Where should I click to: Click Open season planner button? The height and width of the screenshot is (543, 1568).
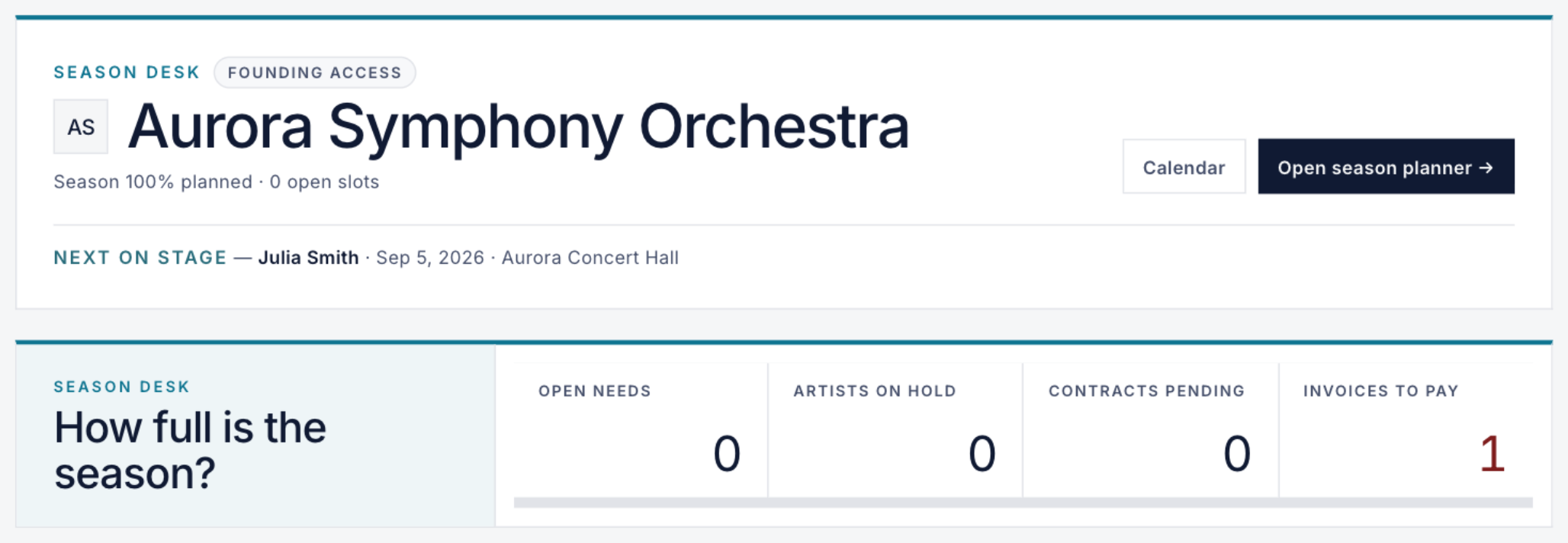pos(1386,166)
